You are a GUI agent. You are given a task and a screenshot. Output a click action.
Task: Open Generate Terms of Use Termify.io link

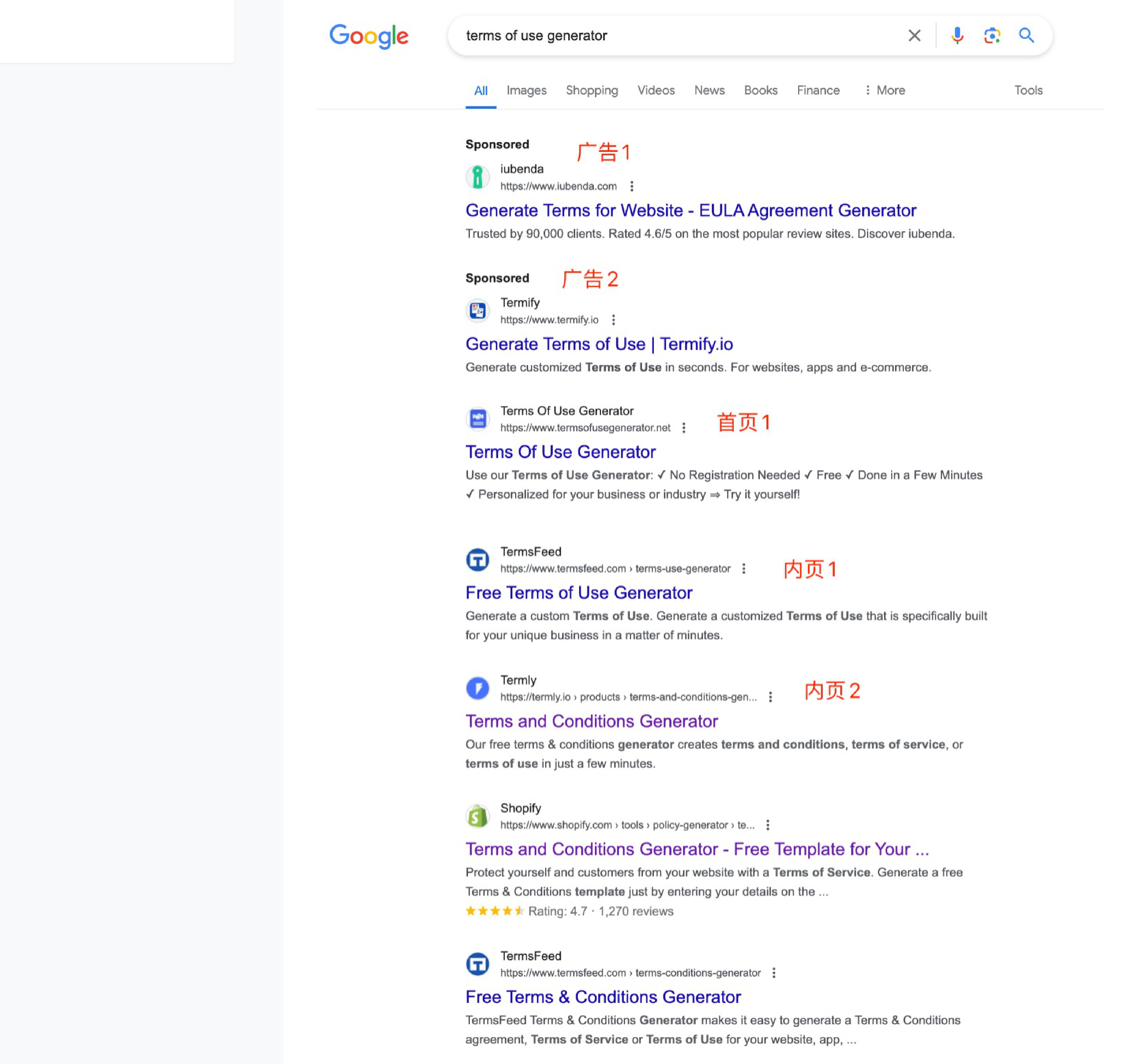[x=599, y=344]
